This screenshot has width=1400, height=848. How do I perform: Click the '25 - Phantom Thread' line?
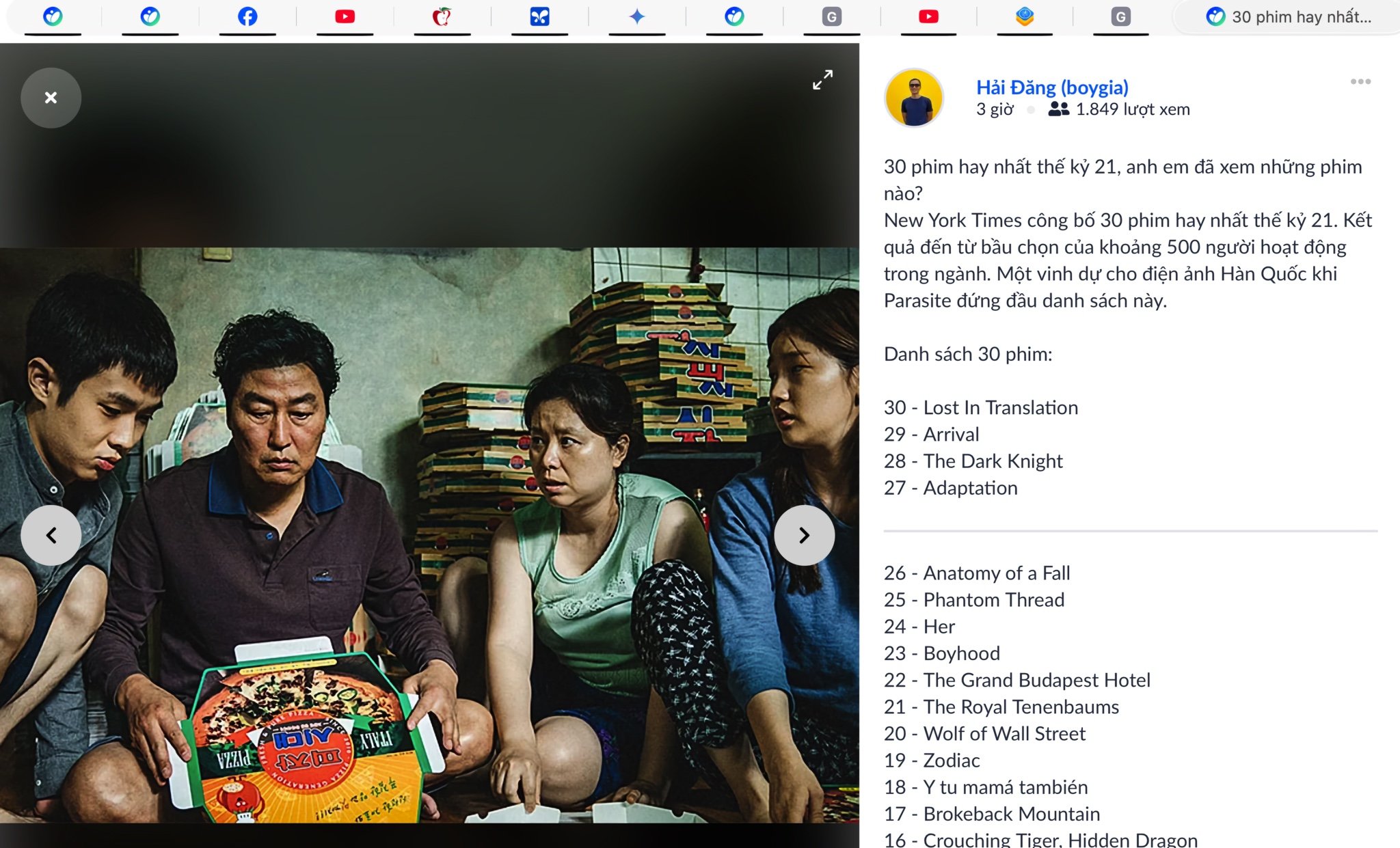click(x=974, y=600)
